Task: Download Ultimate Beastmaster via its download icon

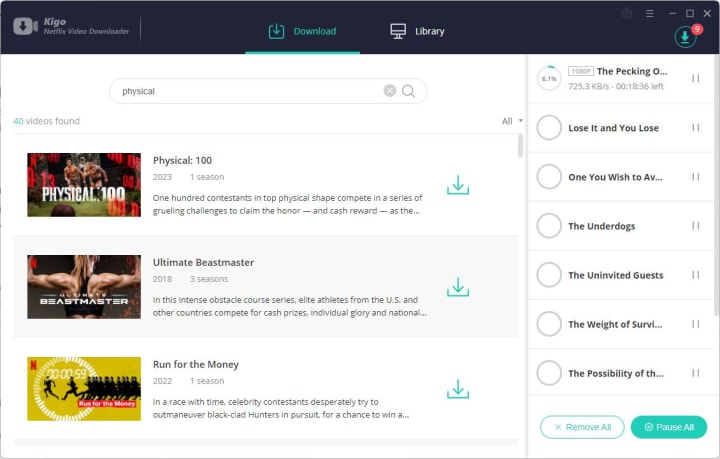Action: pyautogui.click(x=458, y=287)
